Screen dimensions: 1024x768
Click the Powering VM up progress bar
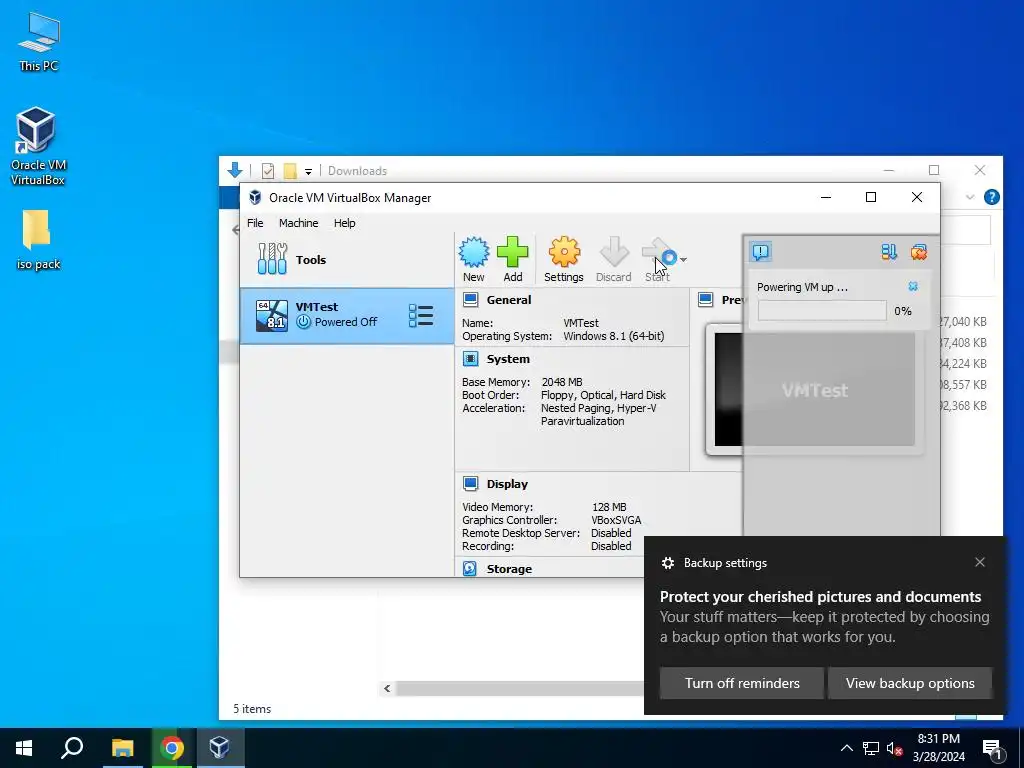pos(822,311)
